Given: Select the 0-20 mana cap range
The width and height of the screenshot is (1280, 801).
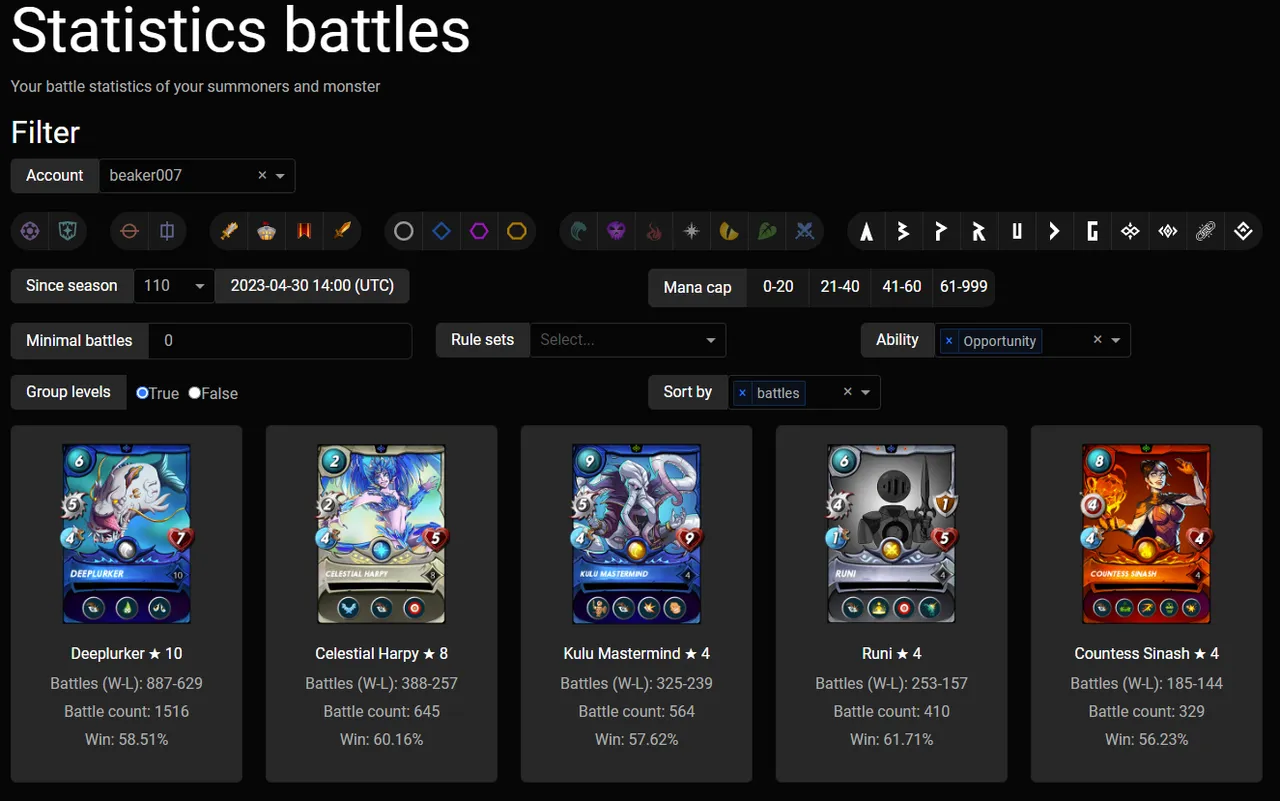Looking at the screenshot, I should [x=778, y=287].
